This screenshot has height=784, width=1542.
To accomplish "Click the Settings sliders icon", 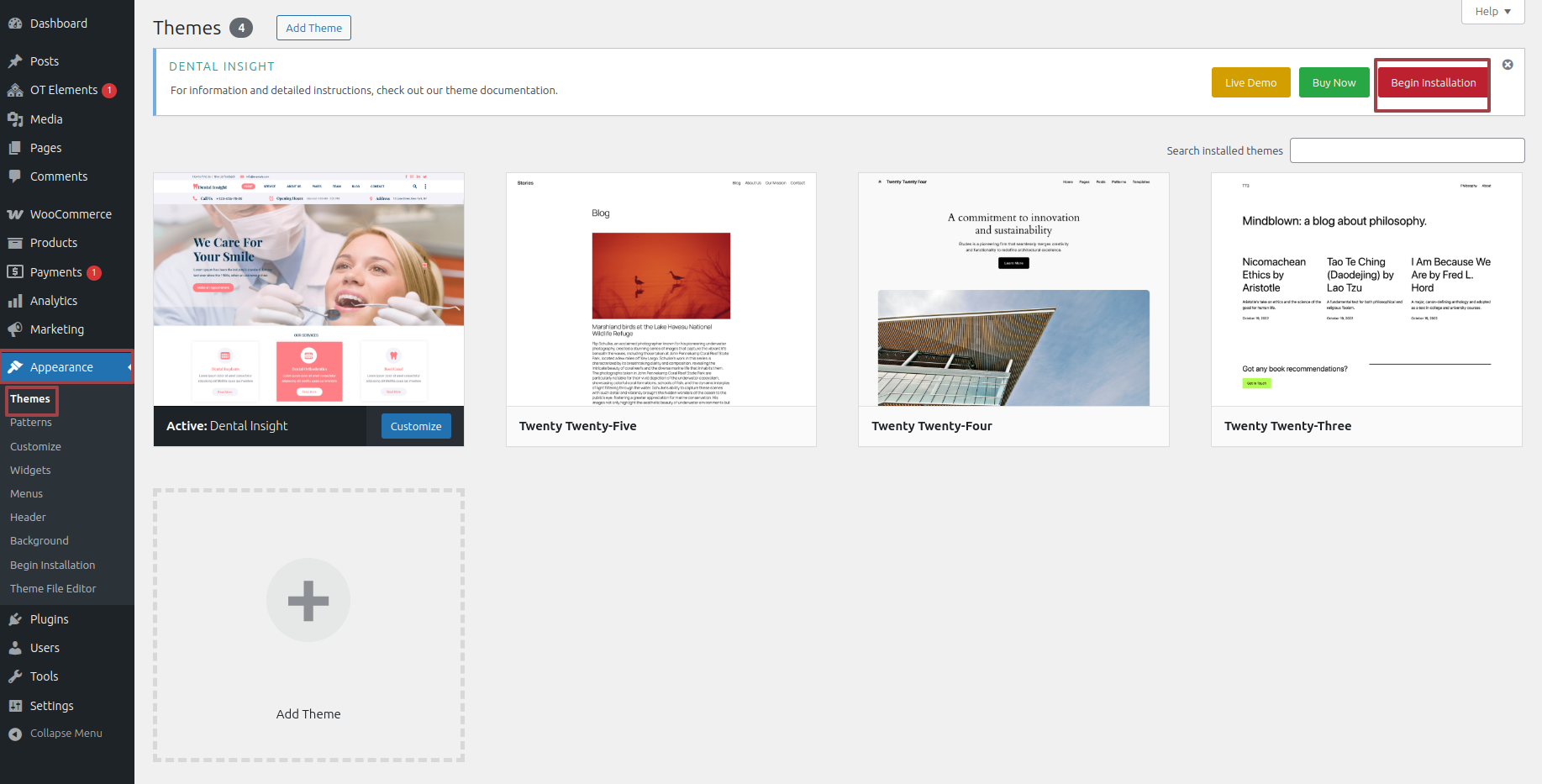I will coord(15,706).
